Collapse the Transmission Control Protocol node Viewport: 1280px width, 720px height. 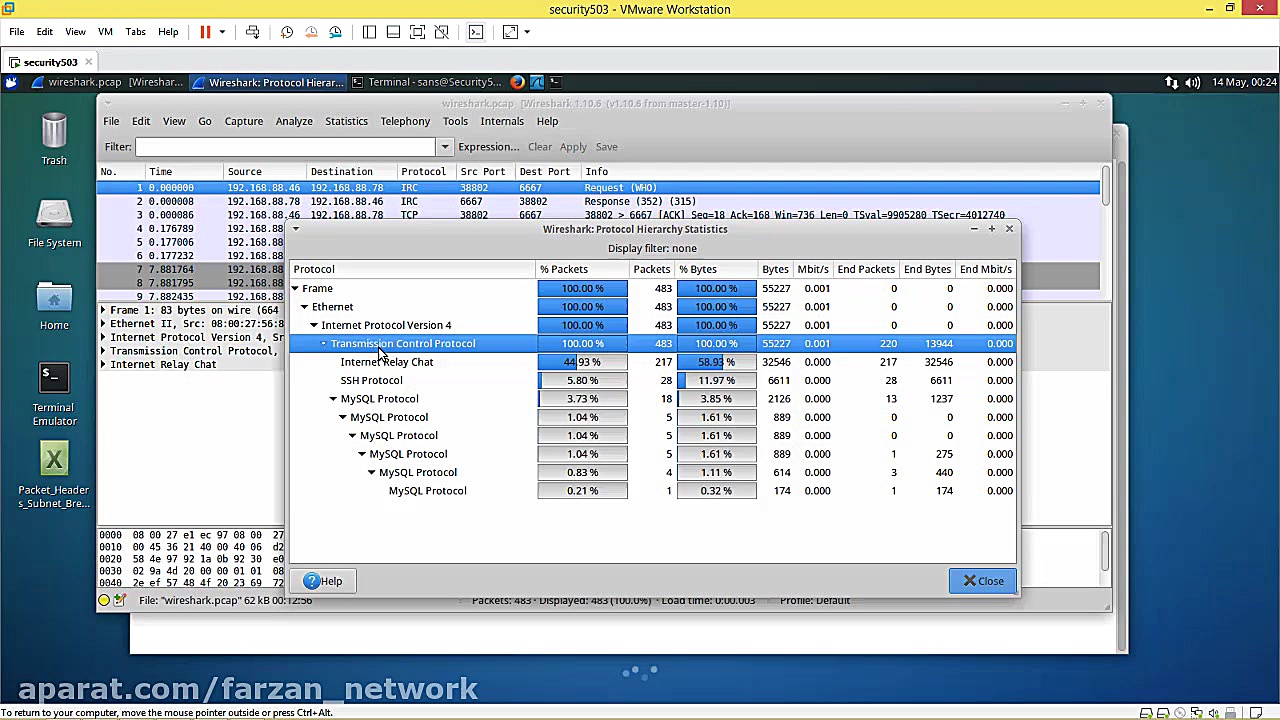pos(323,344)
